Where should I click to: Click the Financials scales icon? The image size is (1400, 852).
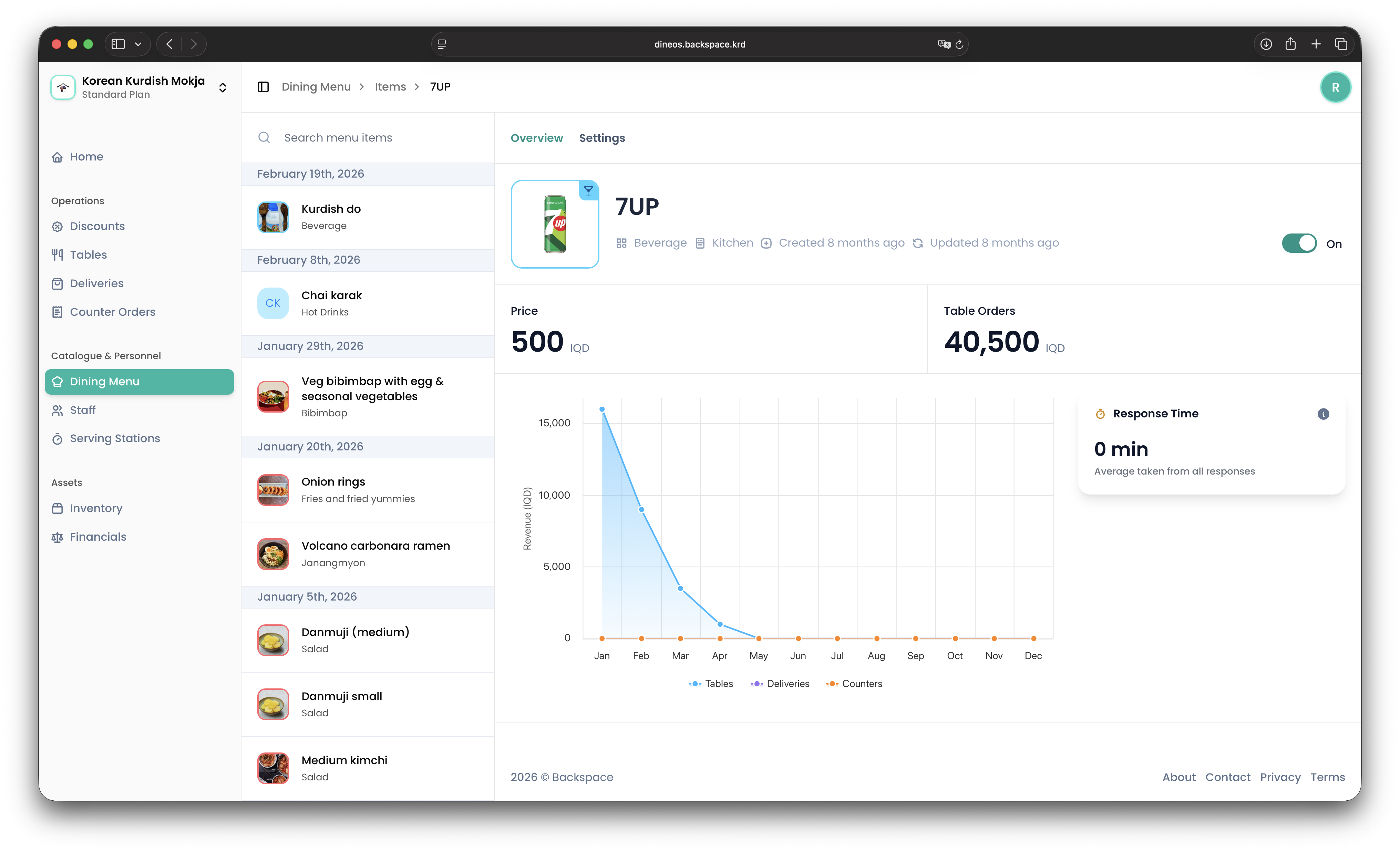[x=58, y=537]
